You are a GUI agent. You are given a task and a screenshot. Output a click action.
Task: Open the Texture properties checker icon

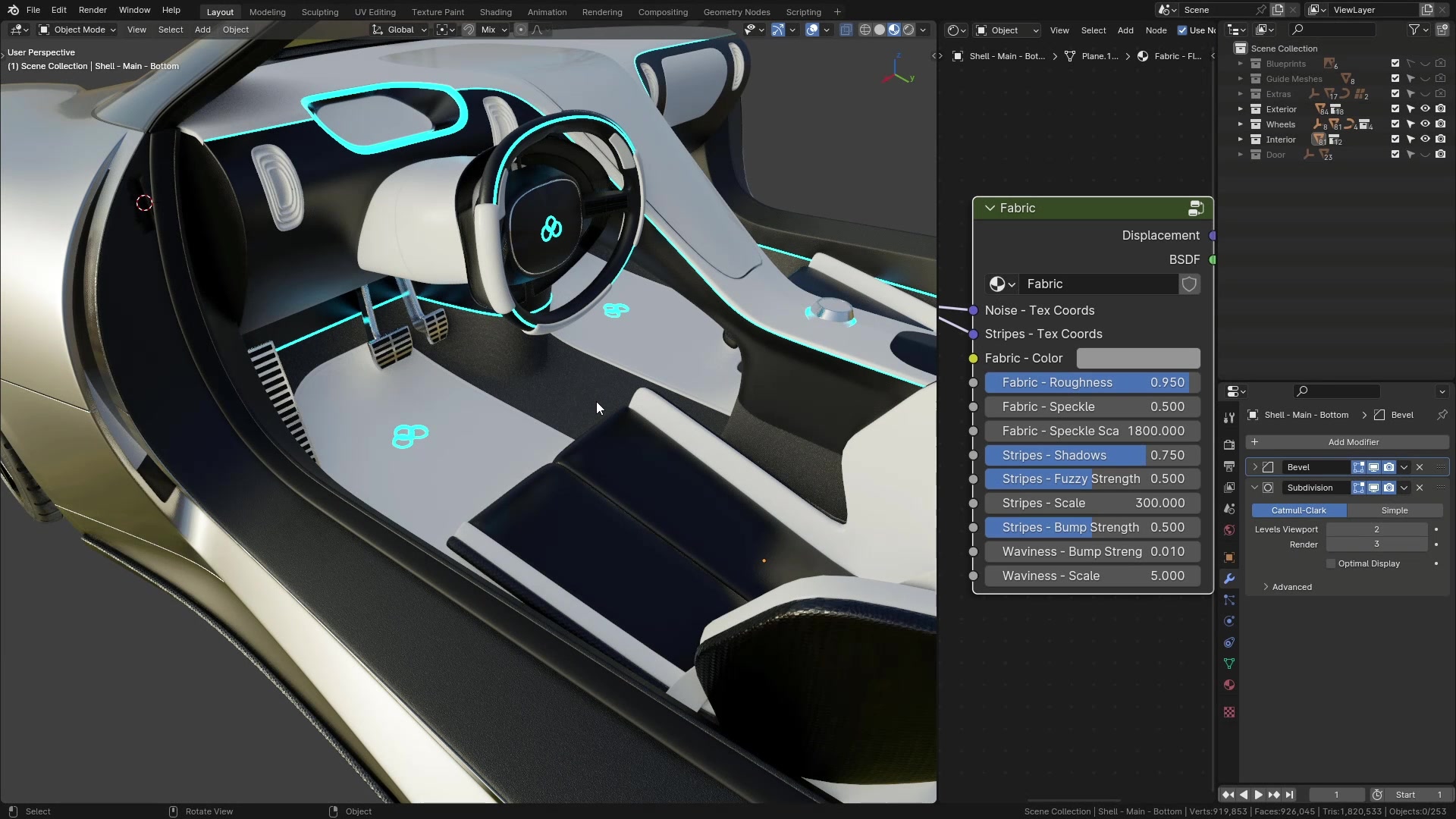[1229, 712]
